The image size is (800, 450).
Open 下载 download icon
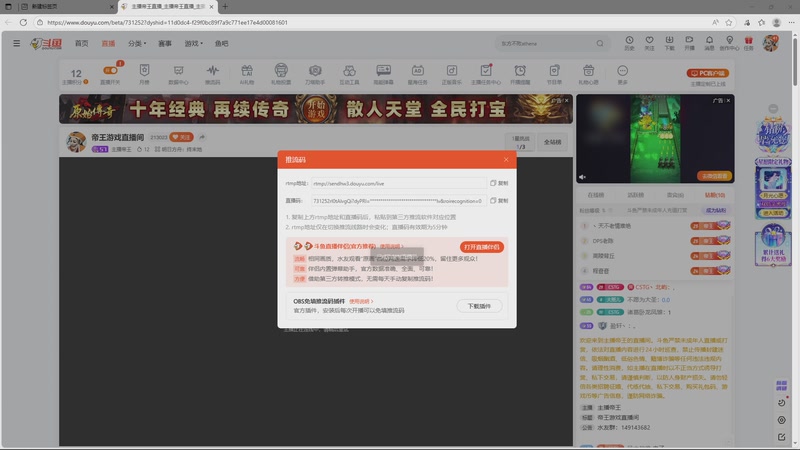pyautogui.click(x=669, y=43)
